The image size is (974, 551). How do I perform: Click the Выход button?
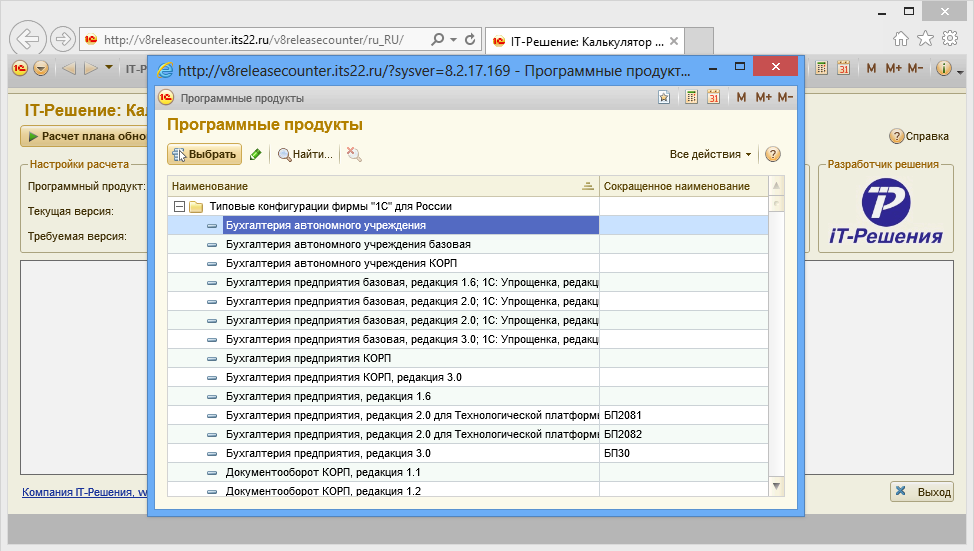pyautogui.click(x=922, y=492)
